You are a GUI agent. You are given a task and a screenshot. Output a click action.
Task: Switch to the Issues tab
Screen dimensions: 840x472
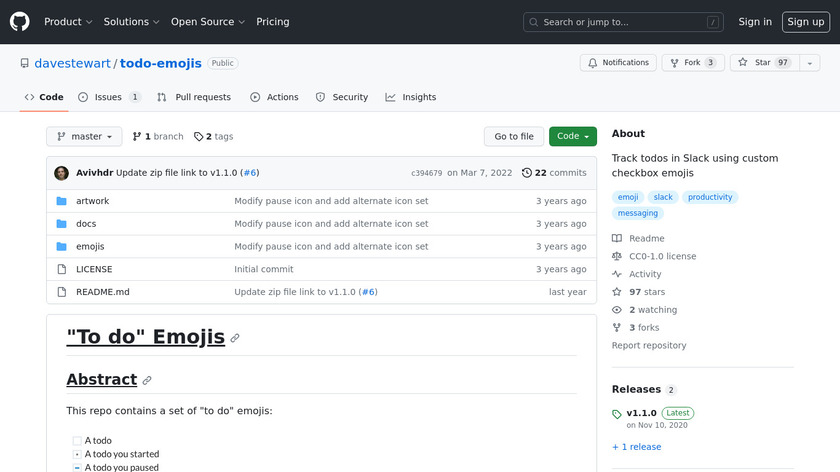pyautogui.click(x=108, y=97)
